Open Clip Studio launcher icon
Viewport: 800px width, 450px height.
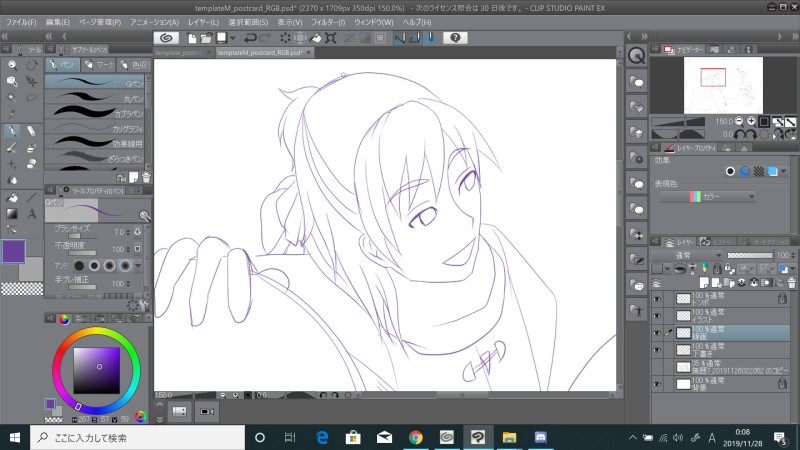(x=166, y=38)
